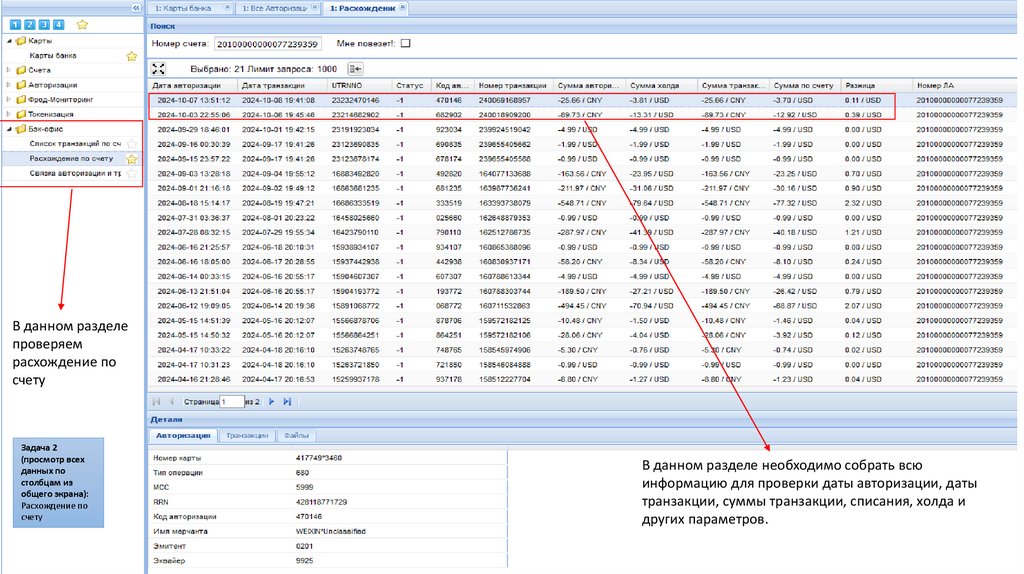Toggle star beside Связка авторизации item
1024x574 pixels.
[x=131, y=173]
